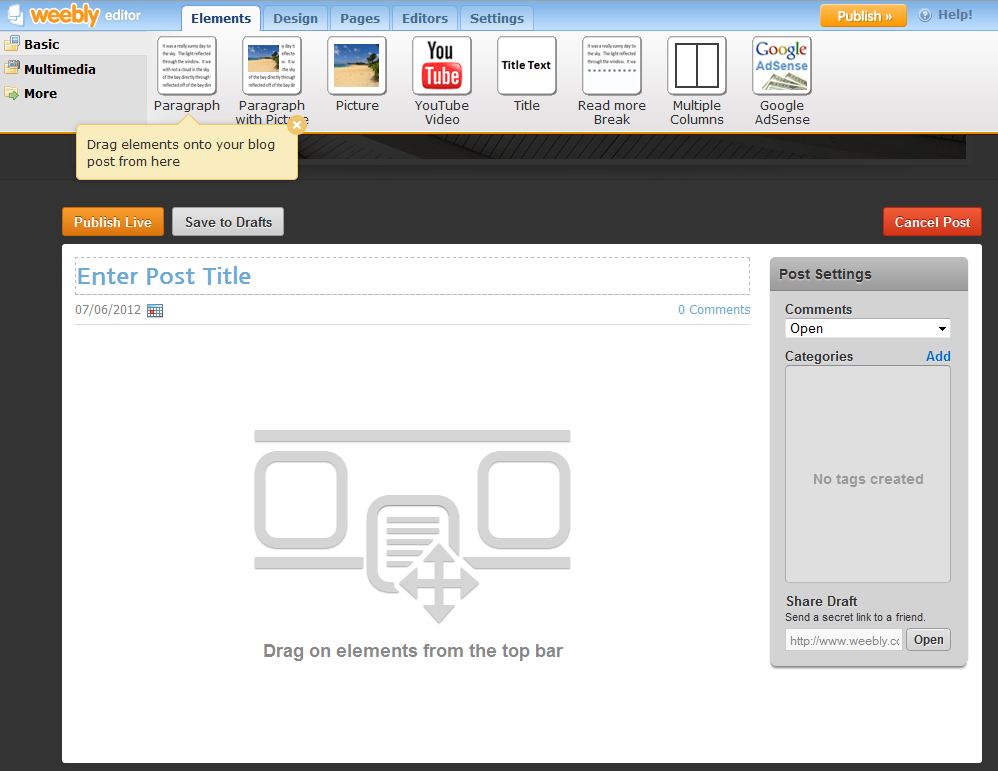The image size is (998, 771).
Task: Close the drag elements tooltip
Action: coord(296,125)
